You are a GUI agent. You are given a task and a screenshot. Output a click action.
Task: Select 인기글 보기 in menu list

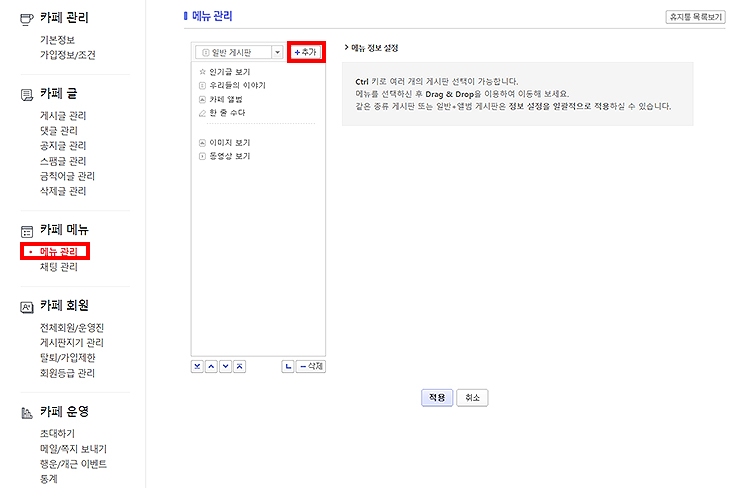229,72
